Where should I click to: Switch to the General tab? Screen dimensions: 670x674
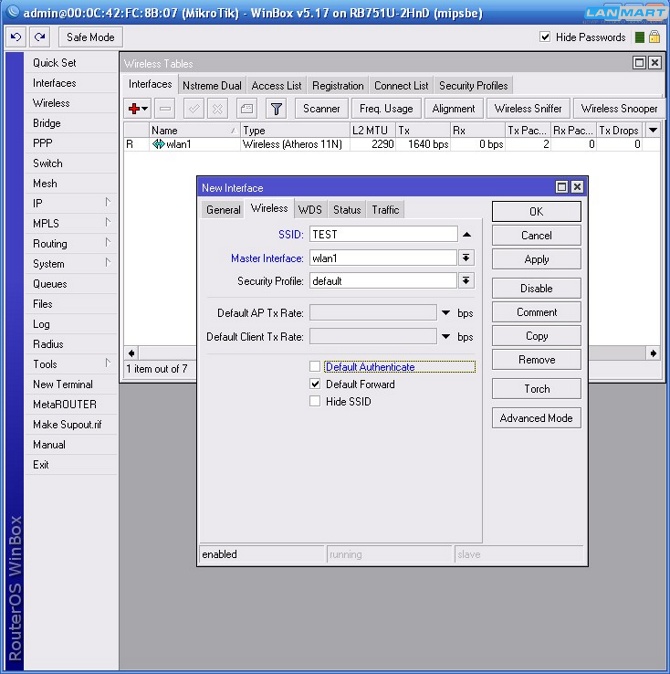(223, 210)
